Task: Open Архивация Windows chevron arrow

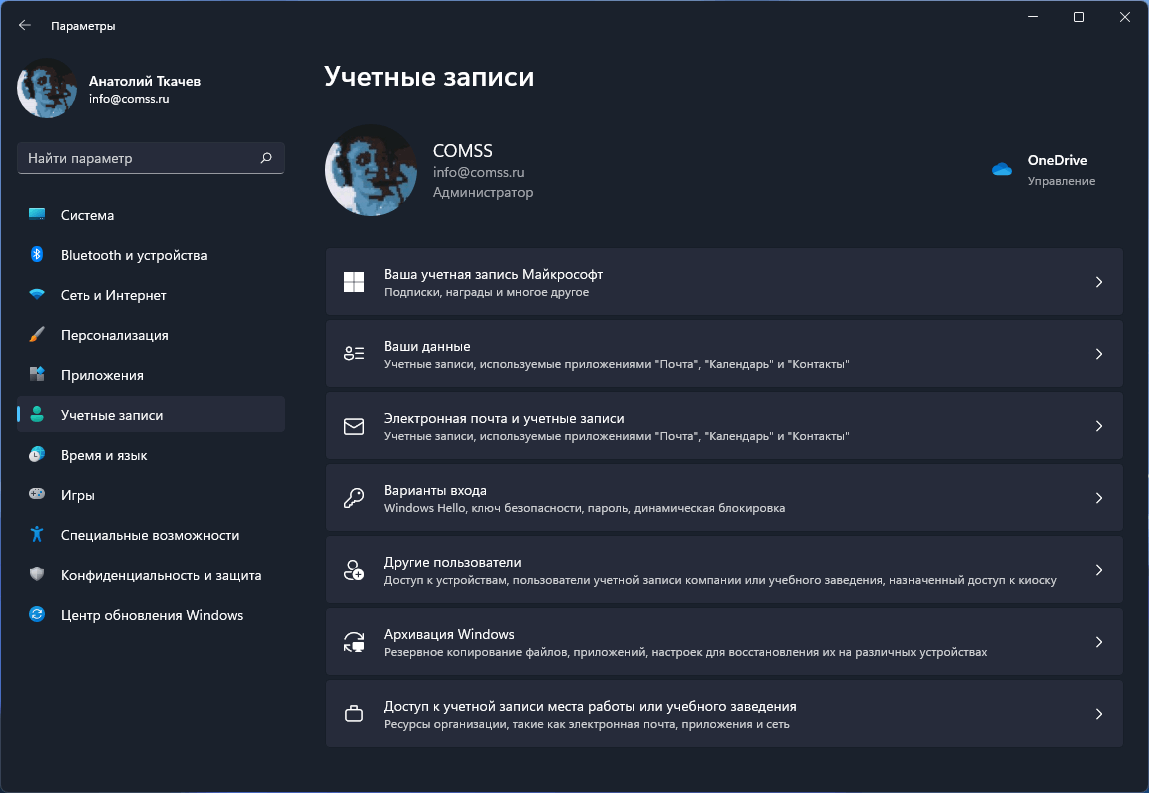Action: click(x=1098, y=642)
